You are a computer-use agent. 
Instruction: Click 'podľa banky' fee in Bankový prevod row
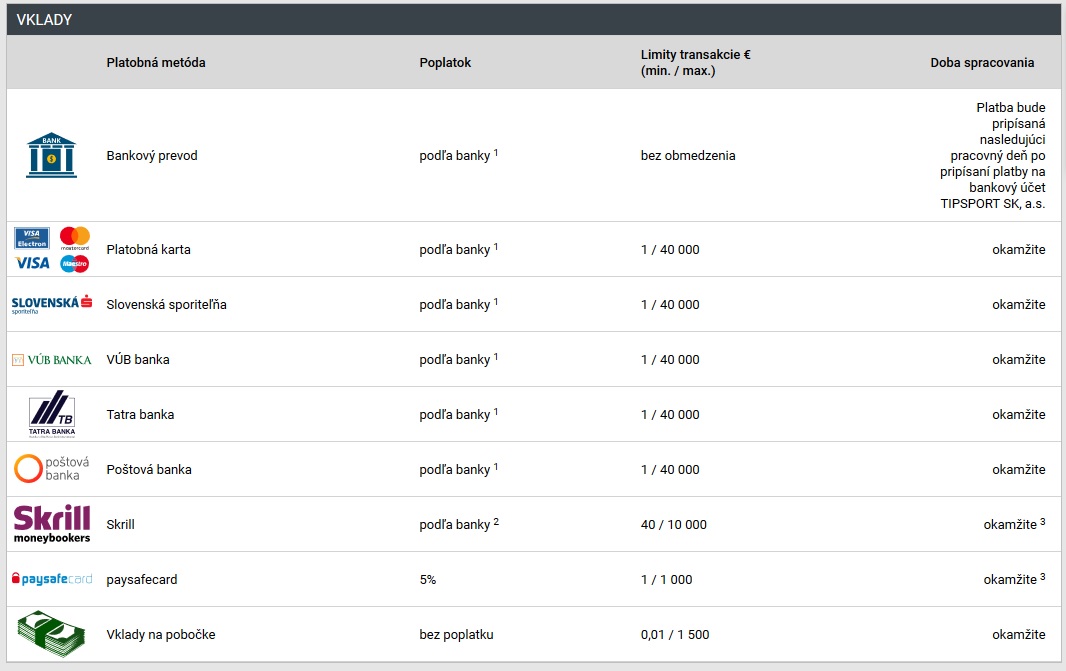458,156
